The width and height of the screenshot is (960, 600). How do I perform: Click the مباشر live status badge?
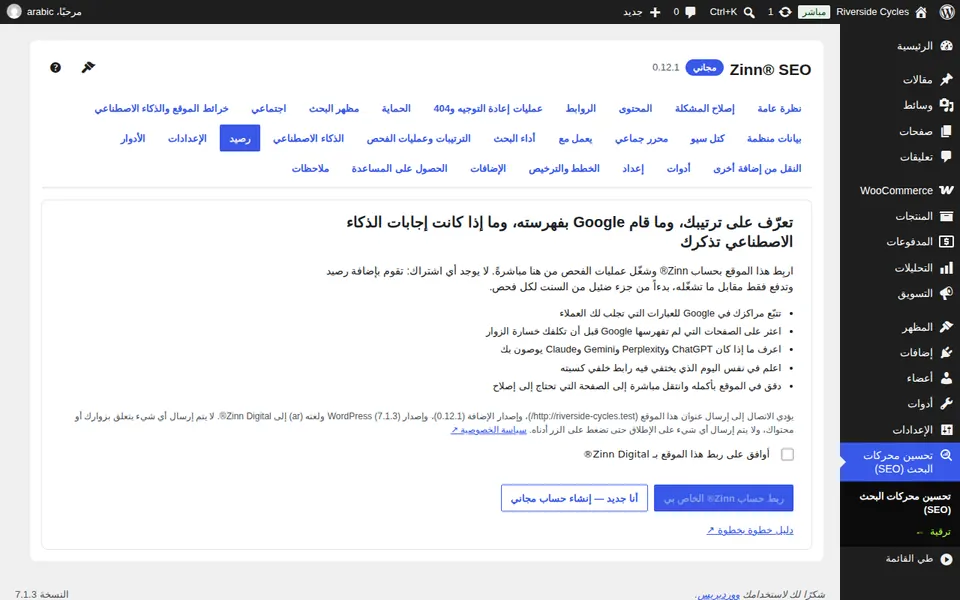[x=814, y=12]
